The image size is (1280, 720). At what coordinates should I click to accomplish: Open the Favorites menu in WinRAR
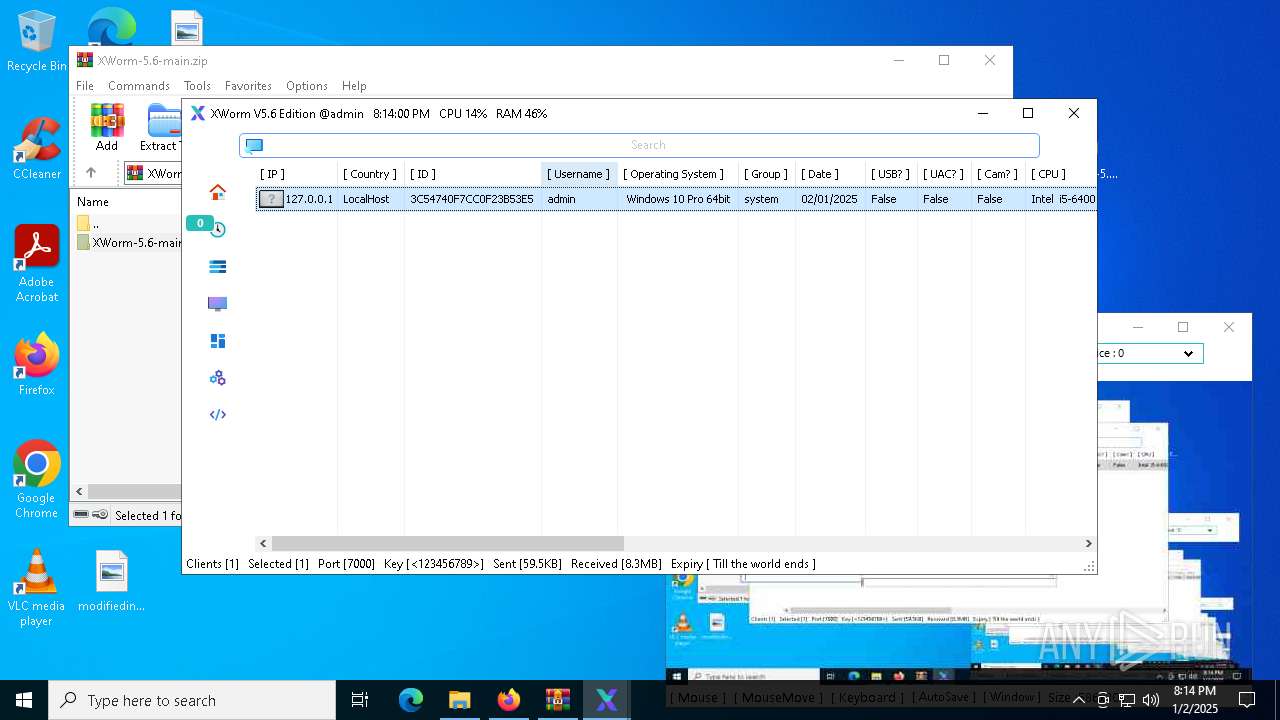coord(248,86)
